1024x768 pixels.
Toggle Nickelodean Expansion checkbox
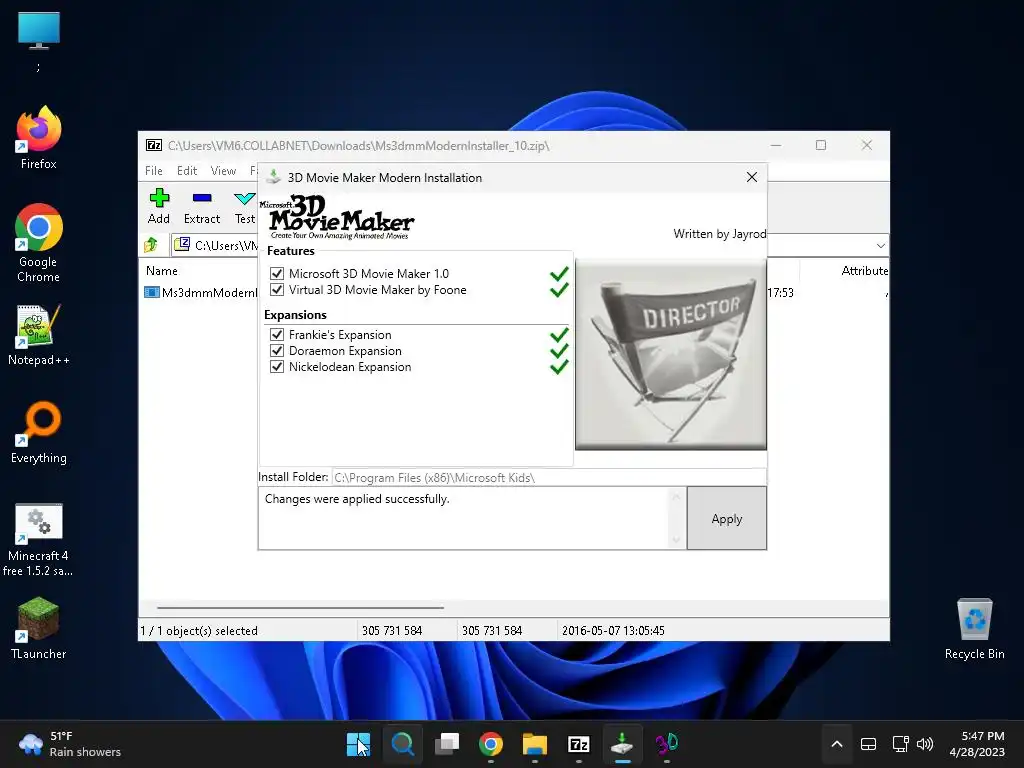point(277,367)
